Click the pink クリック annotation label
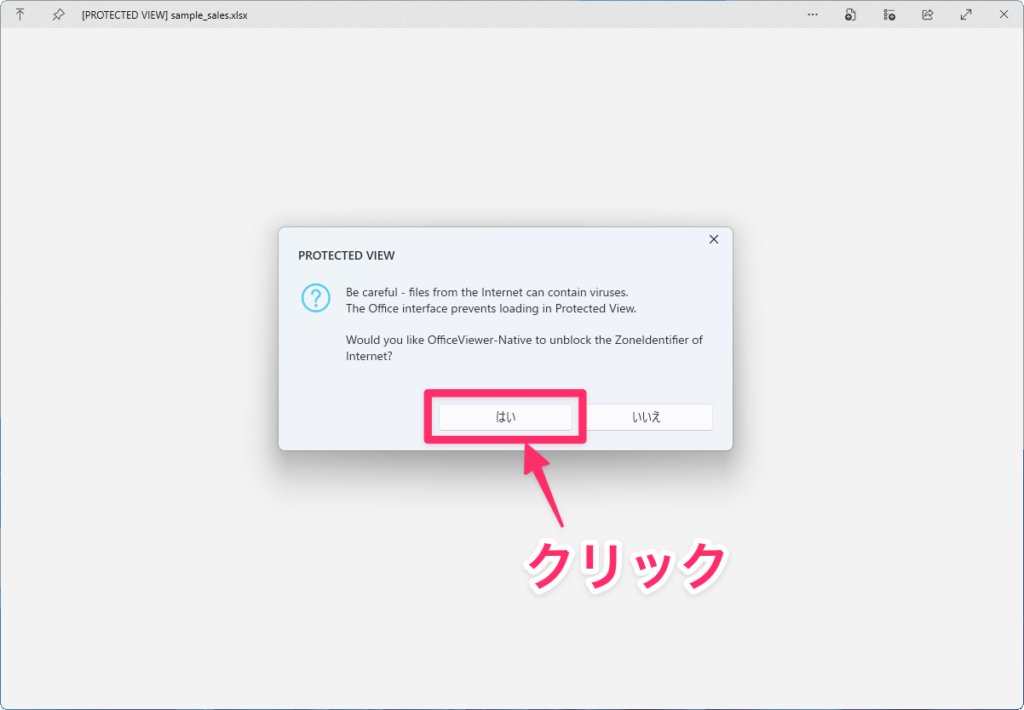Screen dimensions: 1024x710 click(x=625, y=565)
